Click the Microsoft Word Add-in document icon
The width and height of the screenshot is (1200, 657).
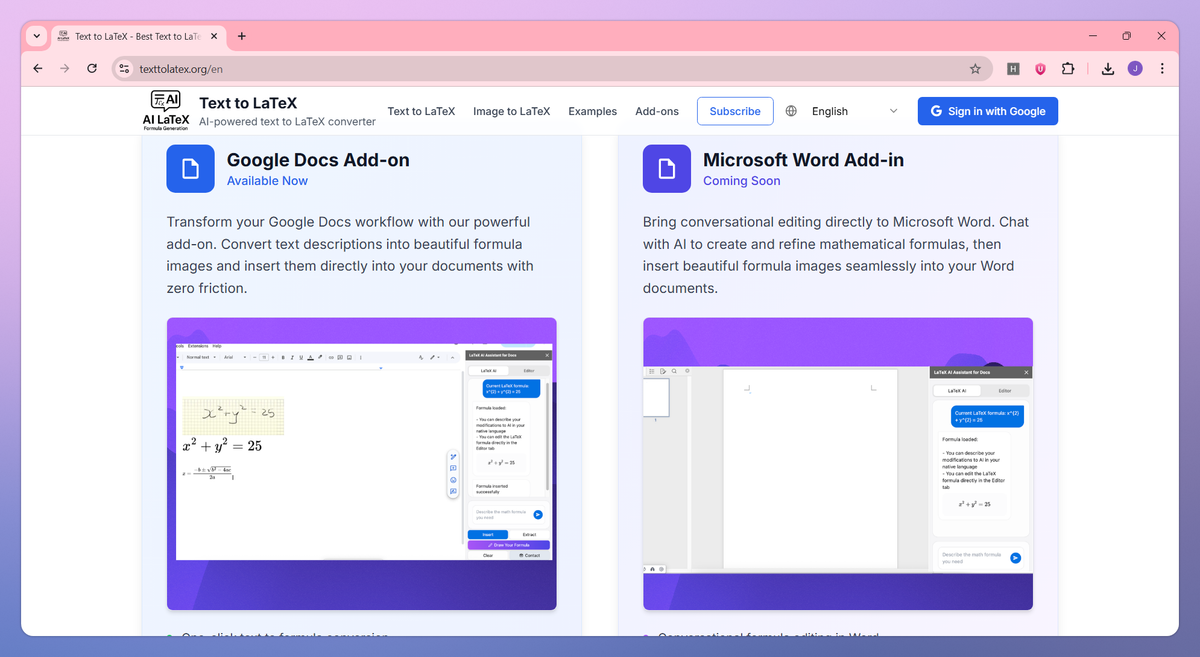667,169
